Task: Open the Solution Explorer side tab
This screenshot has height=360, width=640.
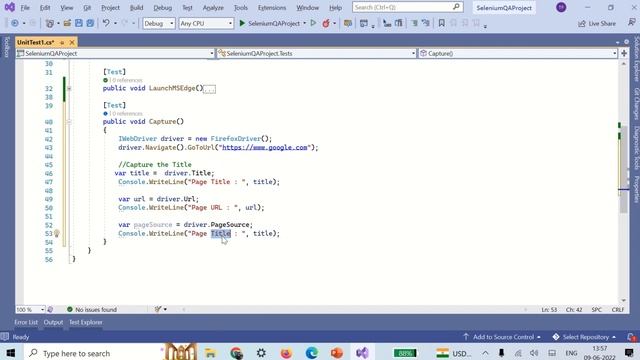Action: click(x=636, y=60)
